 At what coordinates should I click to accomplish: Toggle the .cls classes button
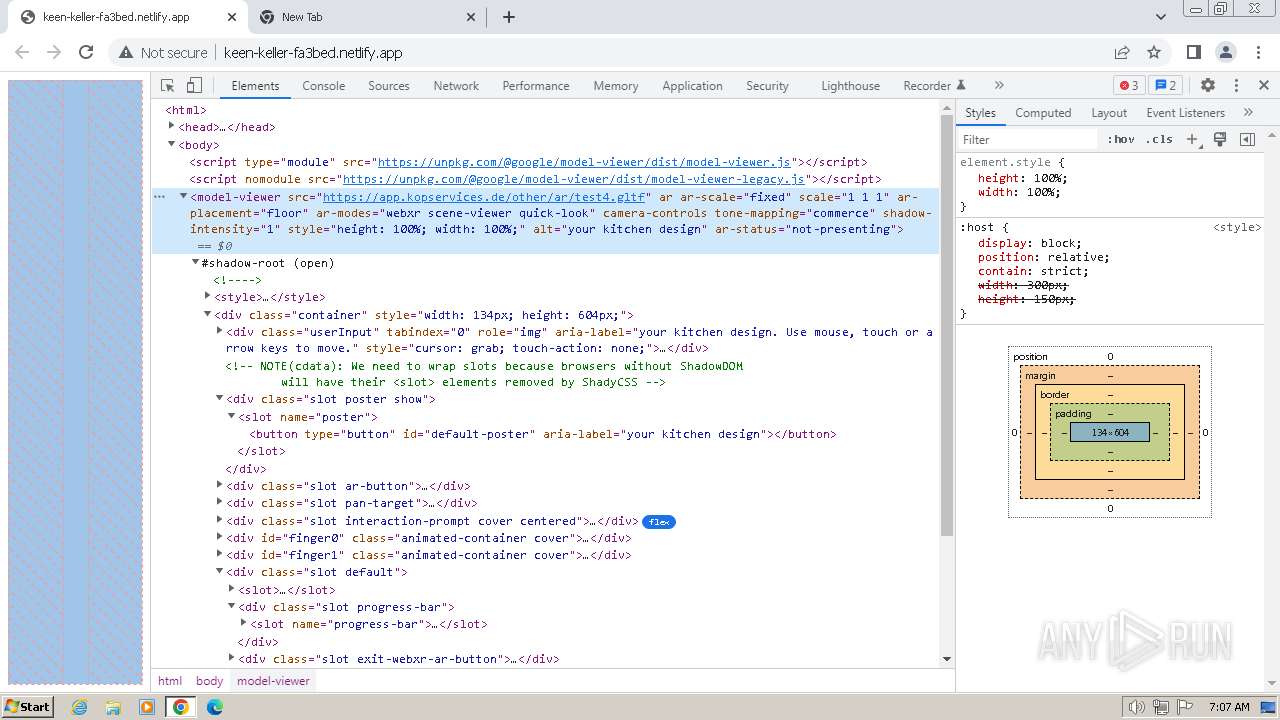point(1159,140)
